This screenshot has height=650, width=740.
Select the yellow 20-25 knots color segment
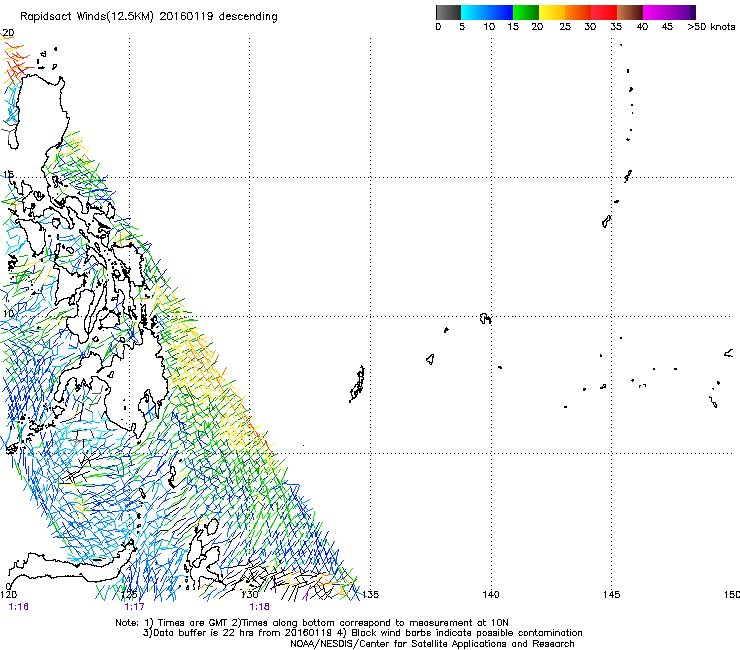point(552,12)
